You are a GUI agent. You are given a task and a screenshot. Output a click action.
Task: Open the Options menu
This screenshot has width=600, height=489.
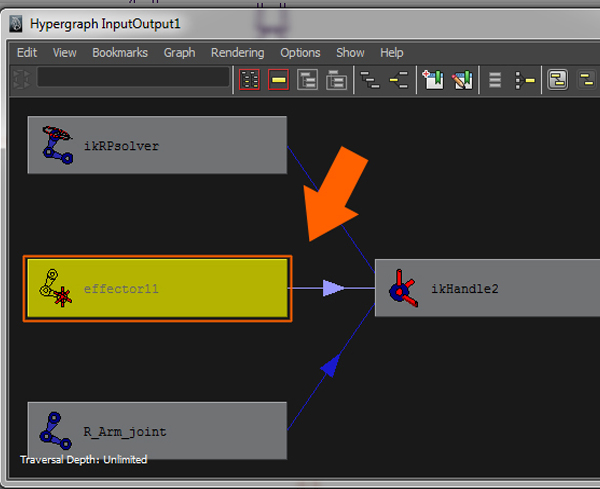tap(300, 52)
